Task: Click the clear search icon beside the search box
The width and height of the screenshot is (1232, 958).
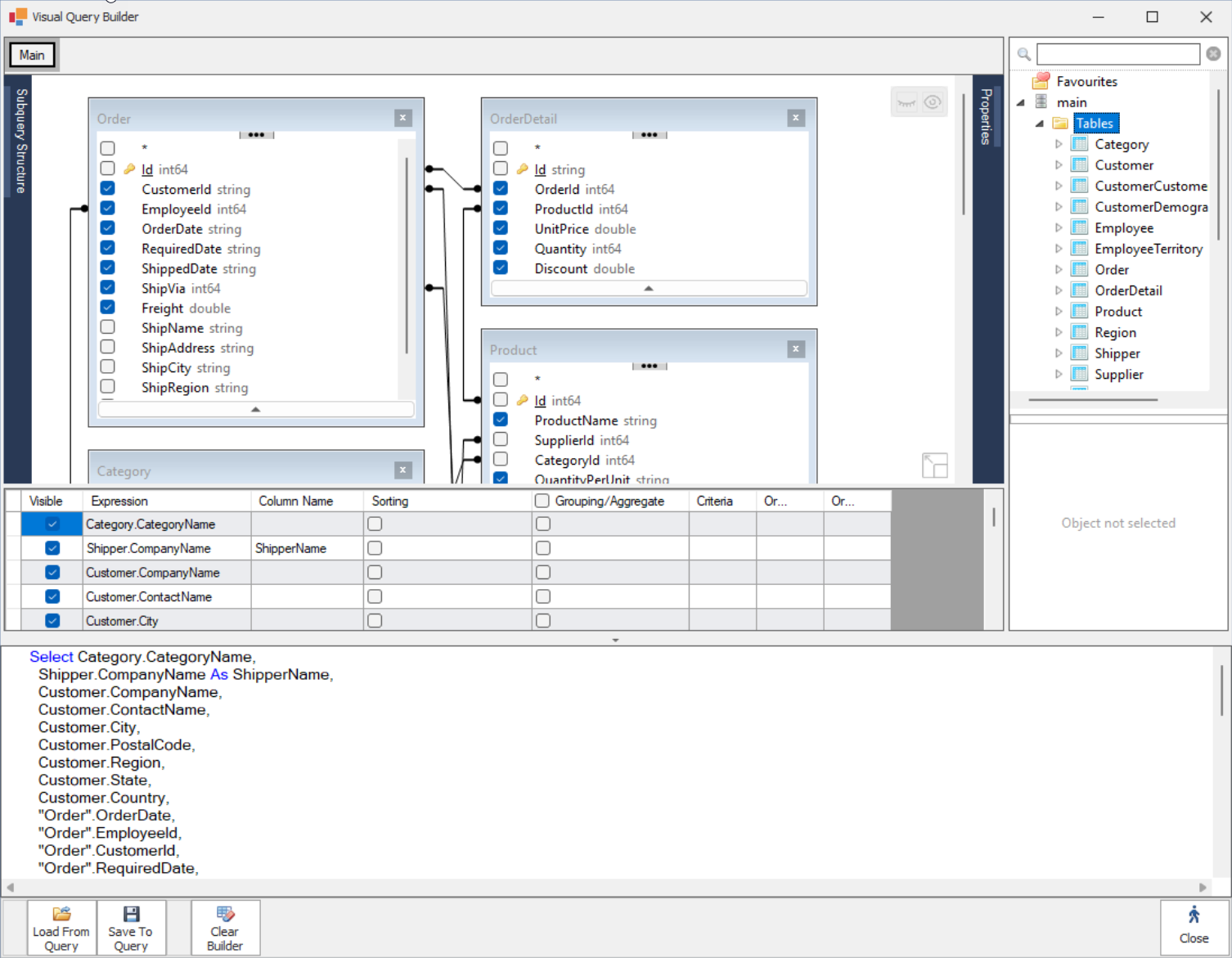Action: click(1213, 53)
